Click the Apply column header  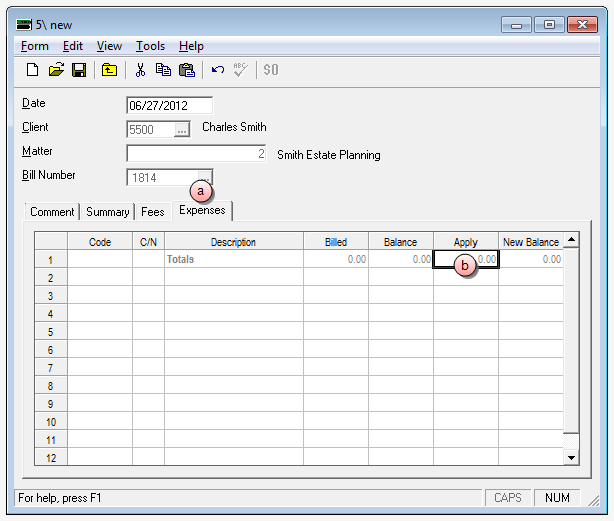click(x=466, y=242)
